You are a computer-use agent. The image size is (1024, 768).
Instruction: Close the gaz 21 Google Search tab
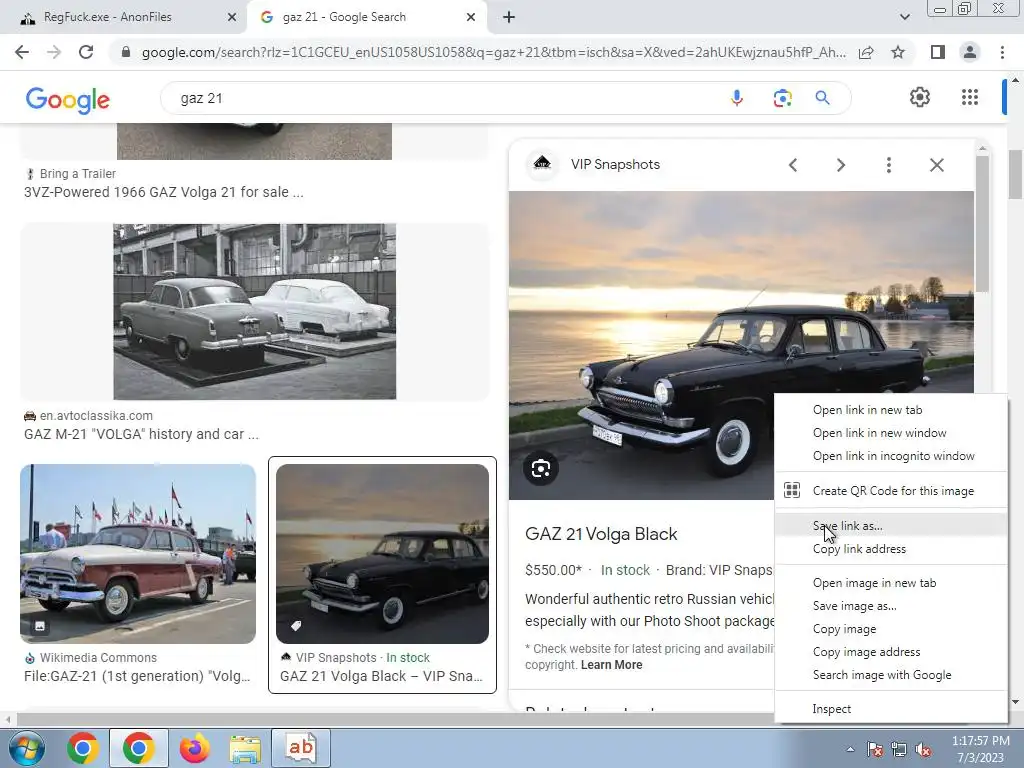click(471, 17)
